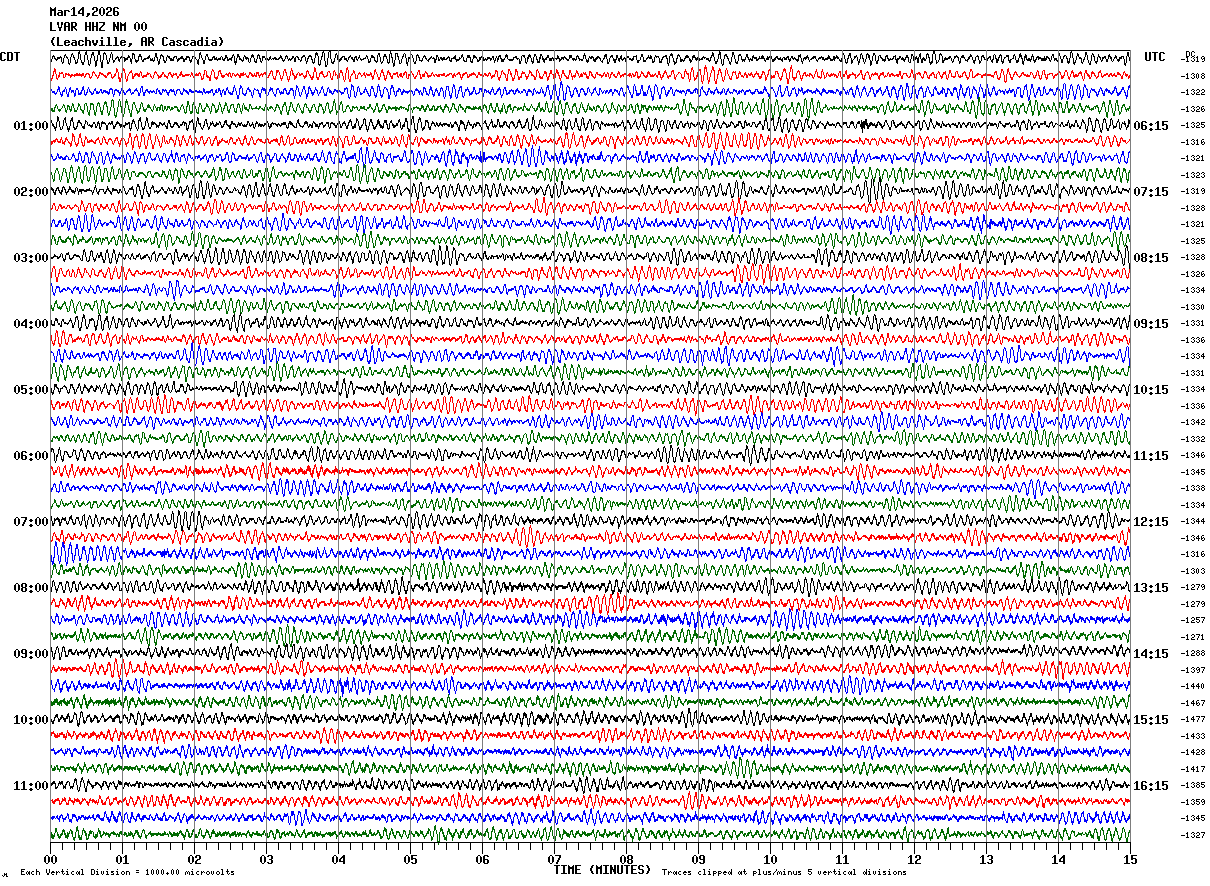Click the DC offset value -1257
This screenshot has width=1210, height=886.
click(x=1193, y=621)
